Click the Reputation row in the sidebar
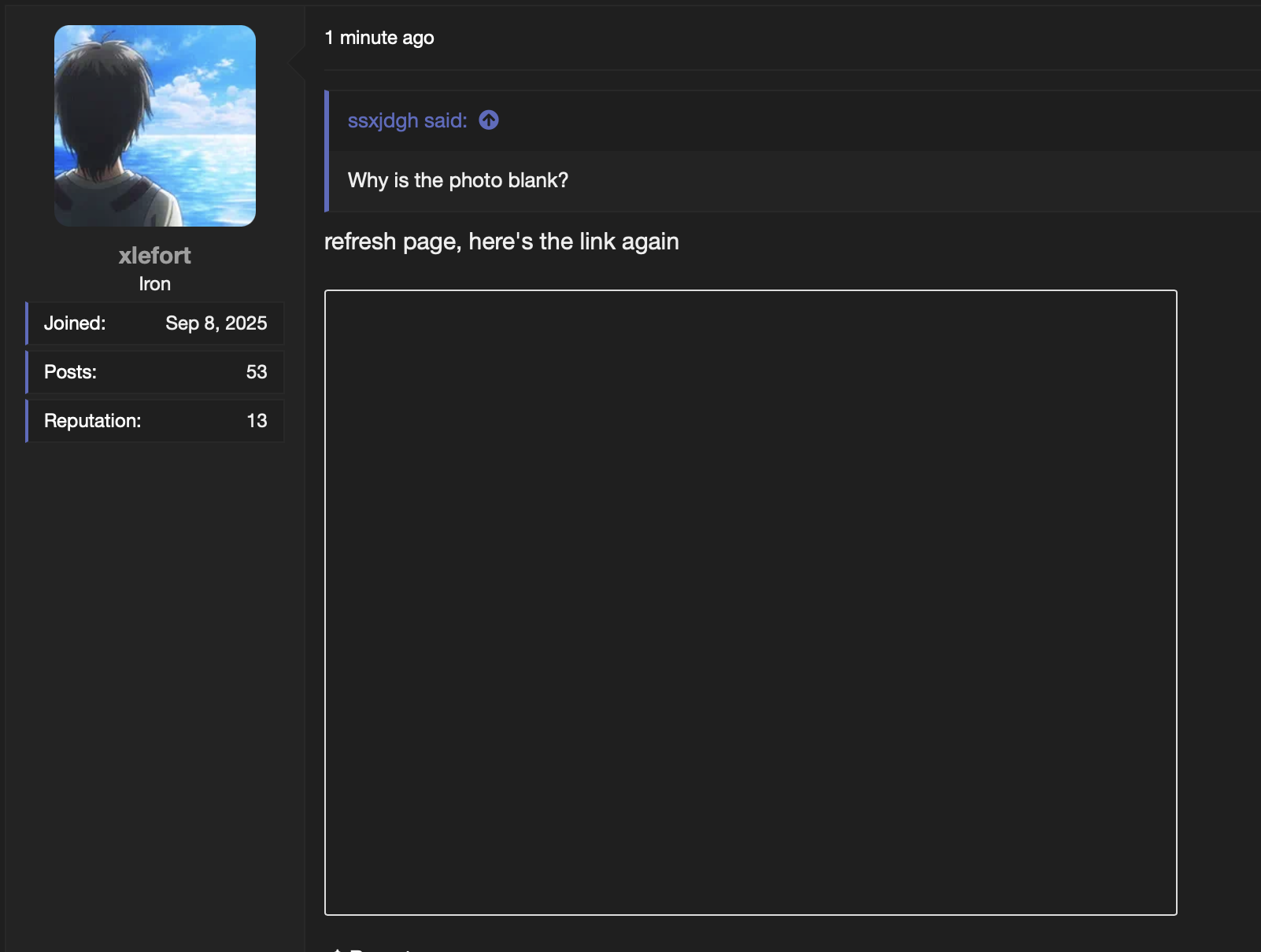This screenshot has width=1261, height=952. [154, 421]
